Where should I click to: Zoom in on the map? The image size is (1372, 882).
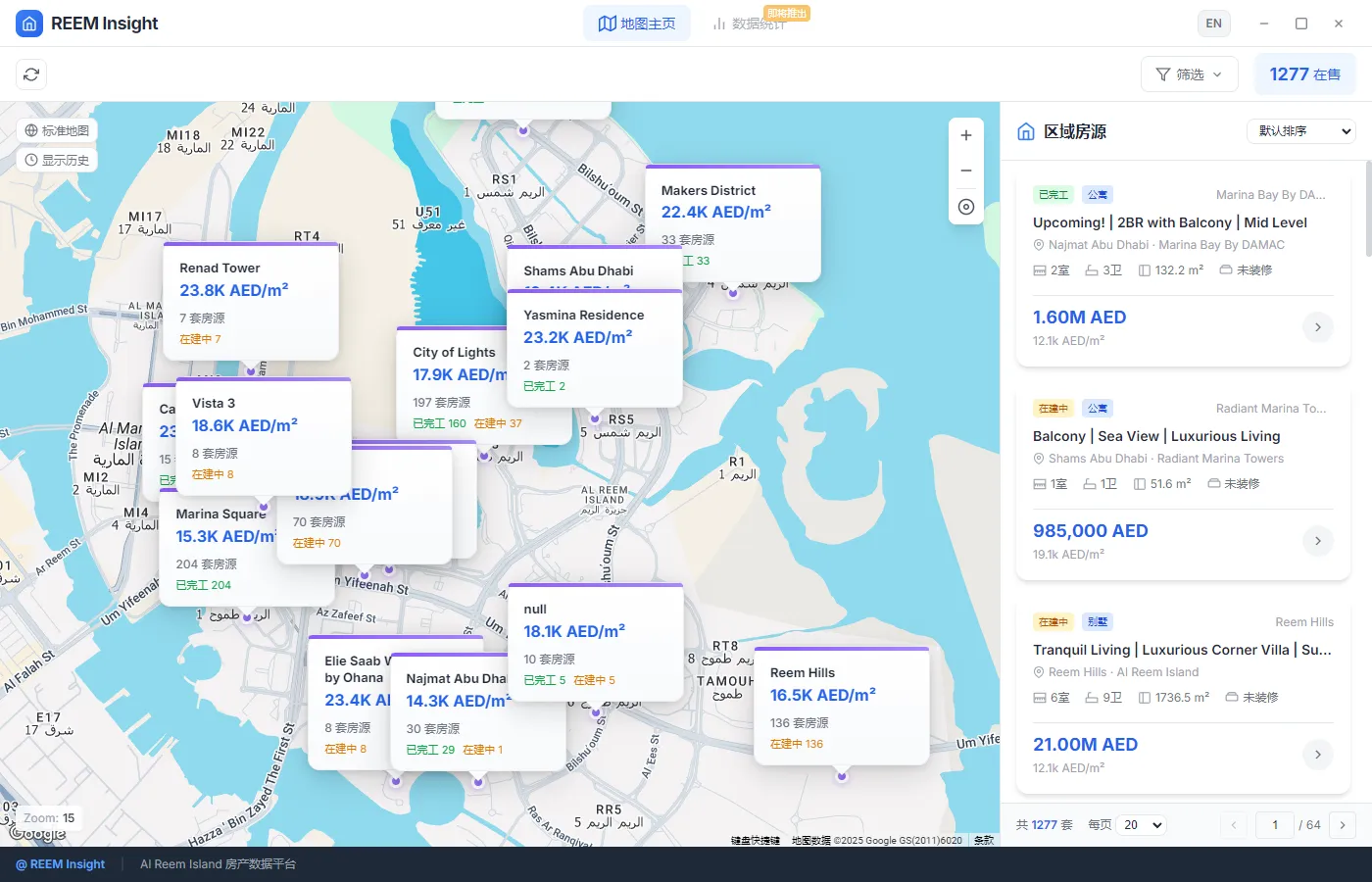966,135
